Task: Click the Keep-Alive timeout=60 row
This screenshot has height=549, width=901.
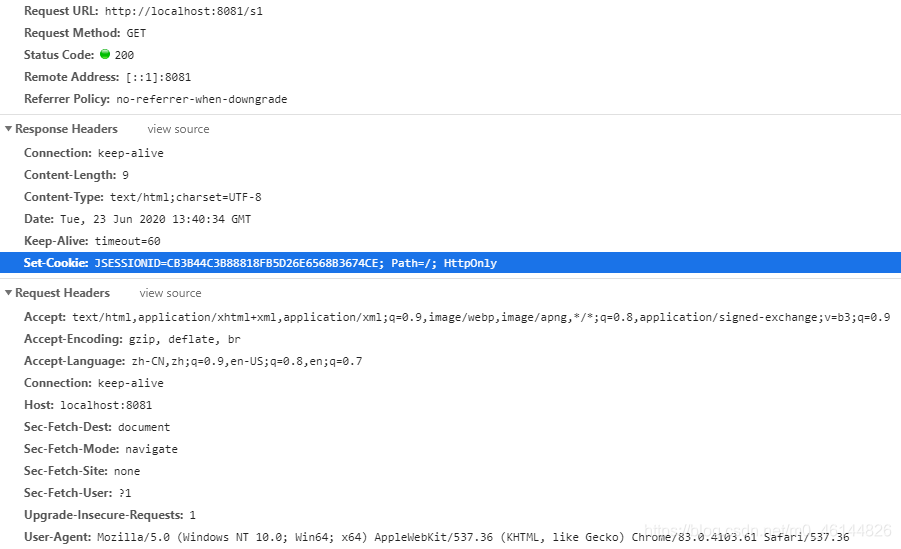Action: 92,241
